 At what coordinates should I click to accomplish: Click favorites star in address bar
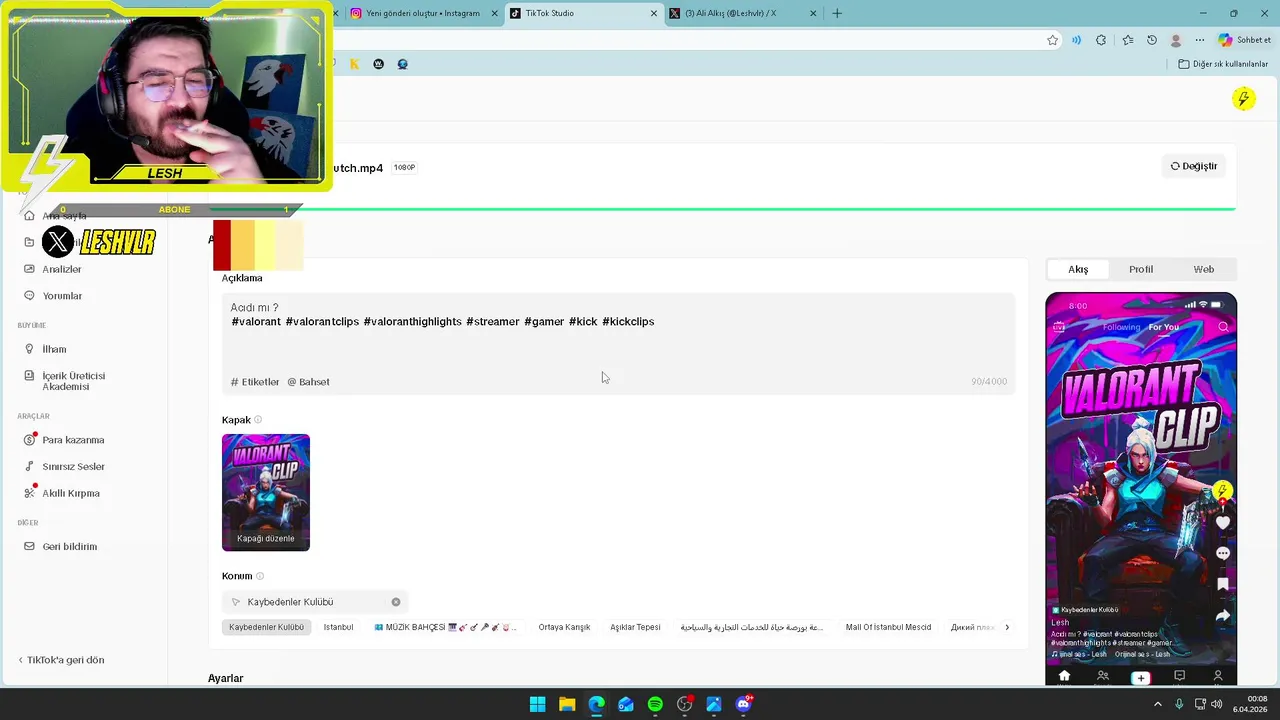tap(1052, 40)
